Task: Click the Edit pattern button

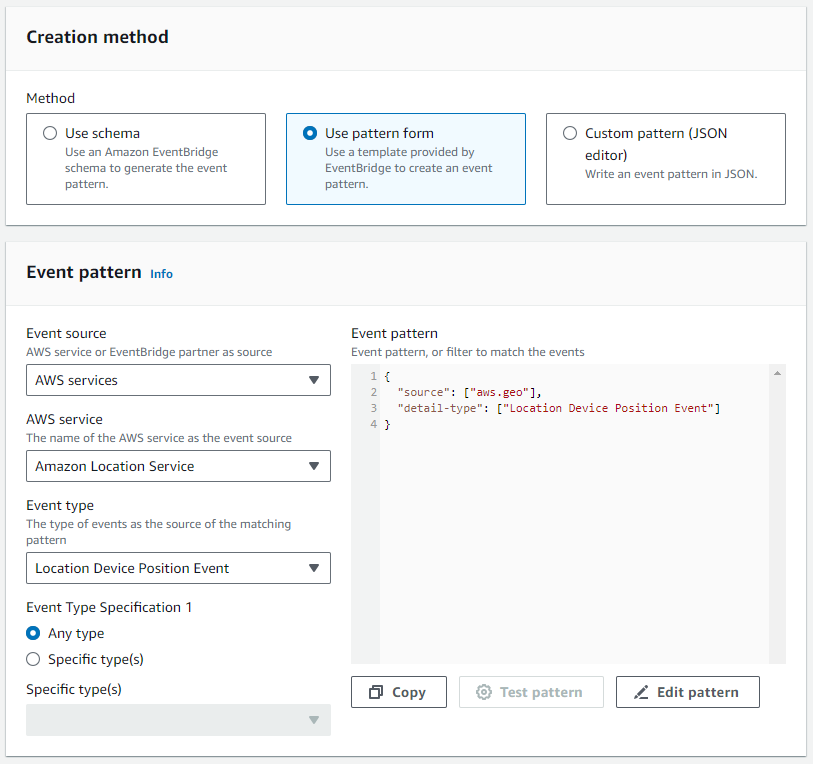Action: tap(687, 691)
